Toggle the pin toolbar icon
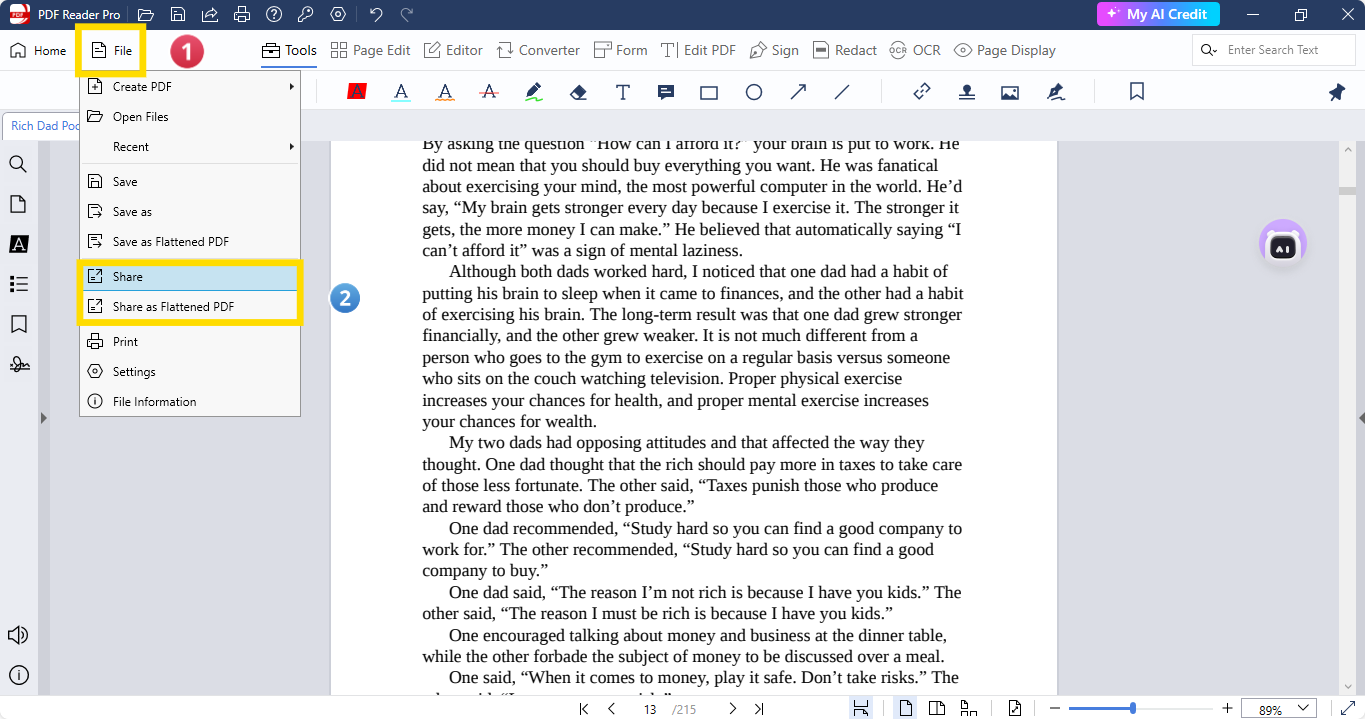The height and width of the screenshot is (719, 1365). click(x=1336, y=92)
